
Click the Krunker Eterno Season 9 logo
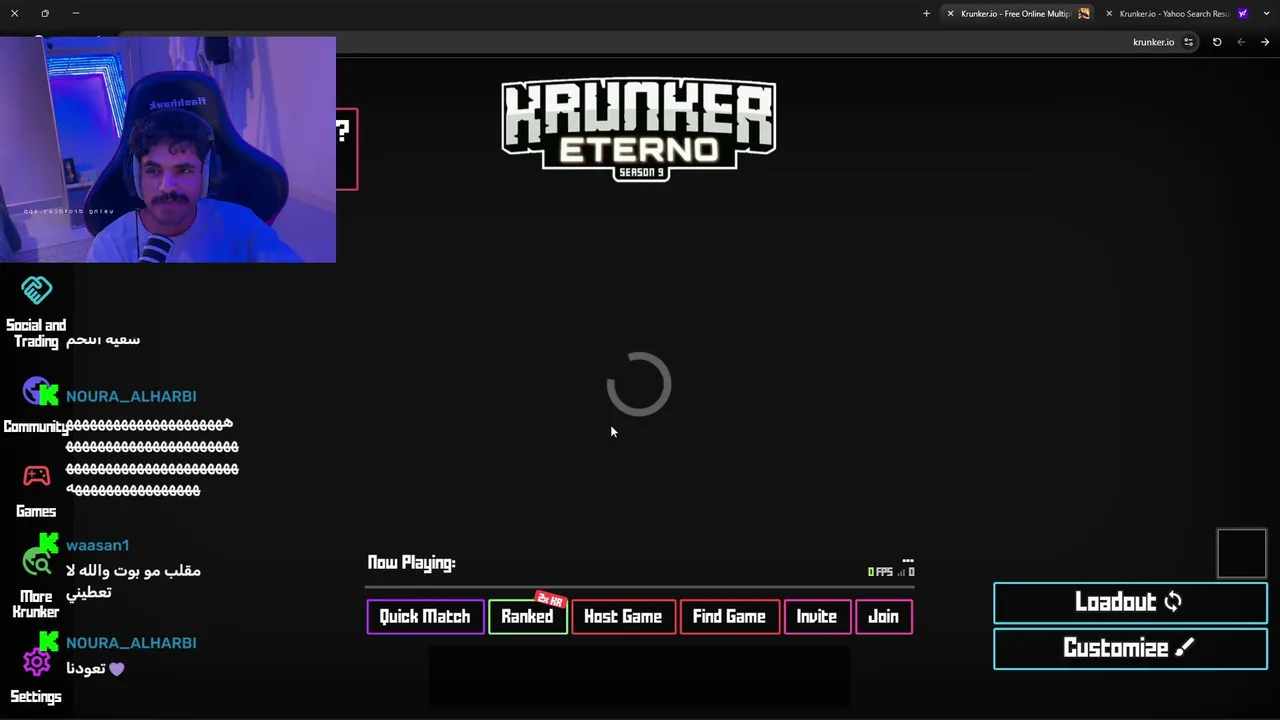pyautogui.click(x=639, y=130)
